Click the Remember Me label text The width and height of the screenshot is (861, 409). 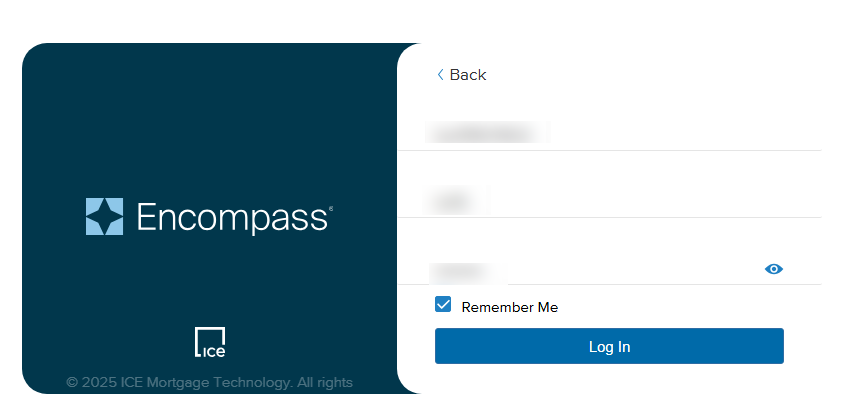(x=509, y=307)
